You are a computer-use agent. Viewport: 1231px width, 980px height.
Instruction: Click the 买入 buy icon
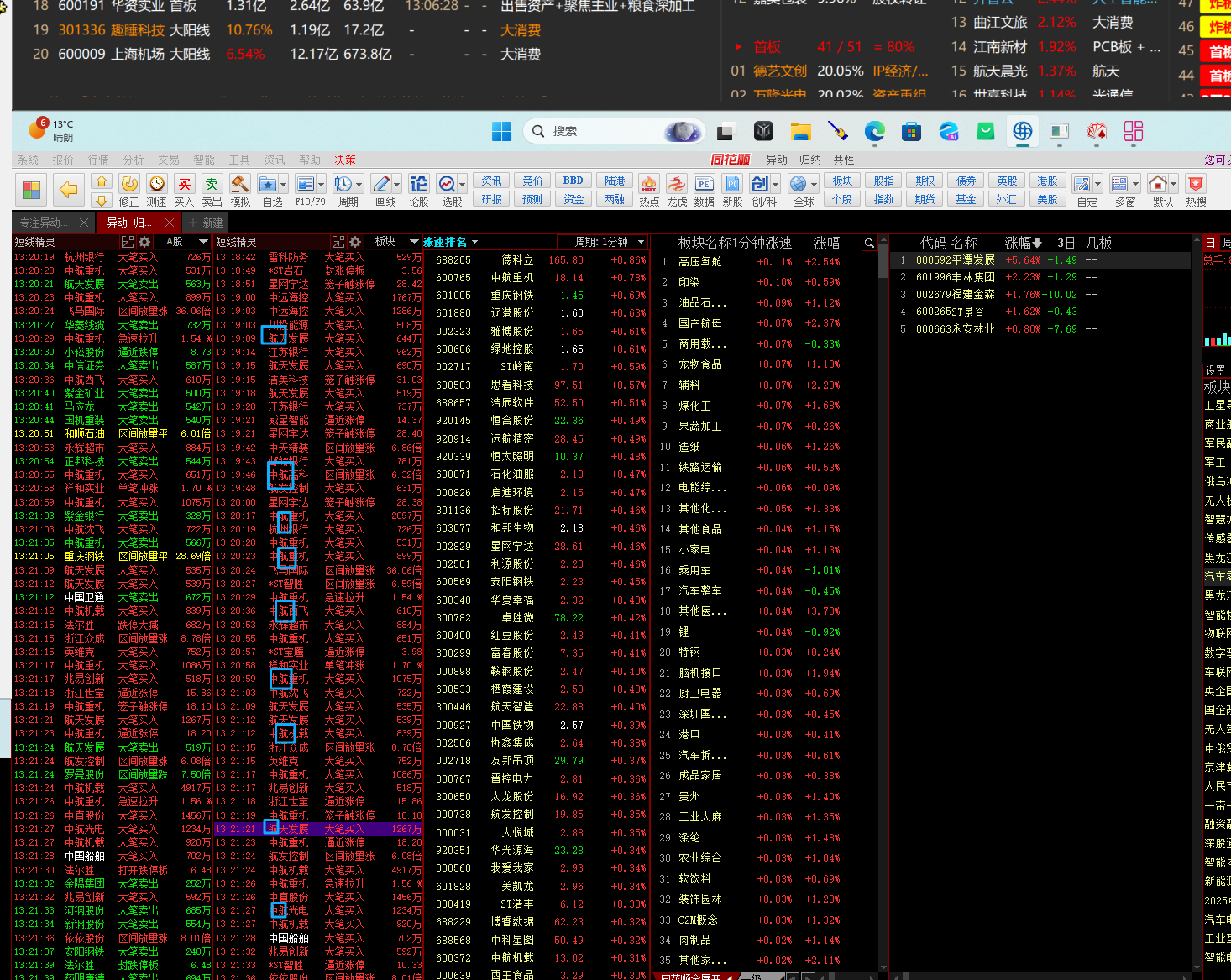[x=184, y=190]
